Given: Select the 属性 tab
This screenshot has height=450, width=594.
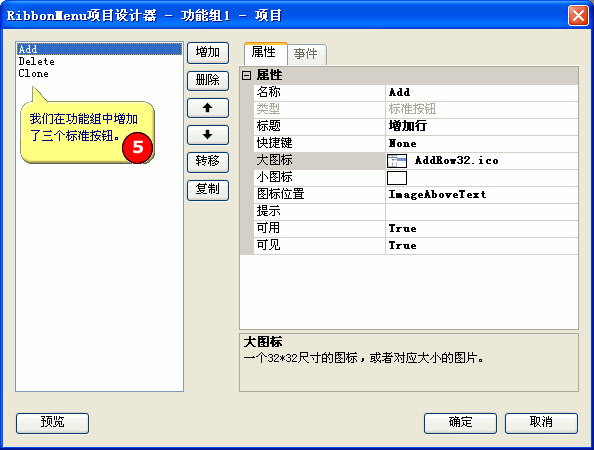Looking at the screenshot, I should click(x=264, y=53).
